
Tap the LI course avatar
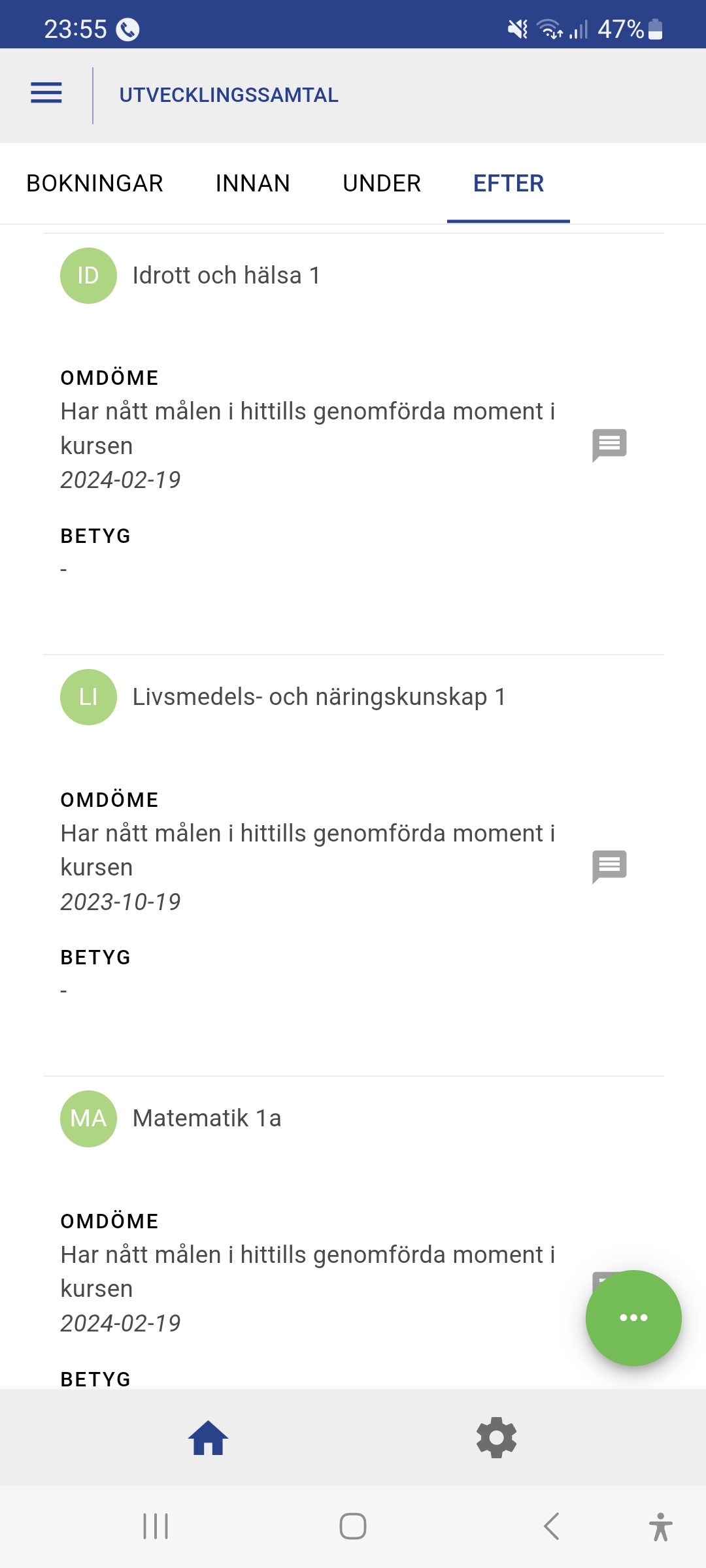click(88, 697)
